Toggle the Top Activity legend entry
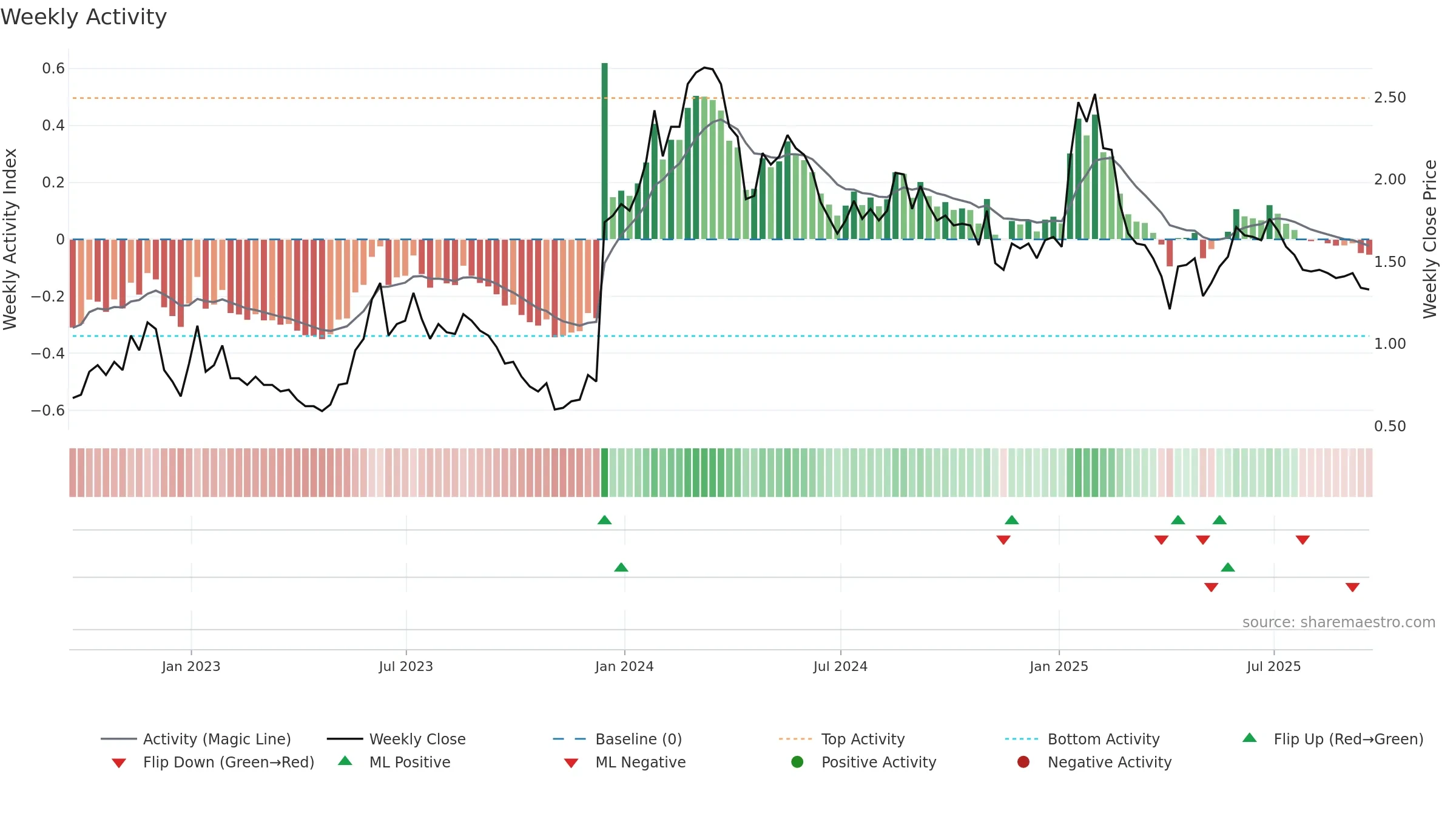The width and height of the screenshot is (1456, 819). coord(842,739)
